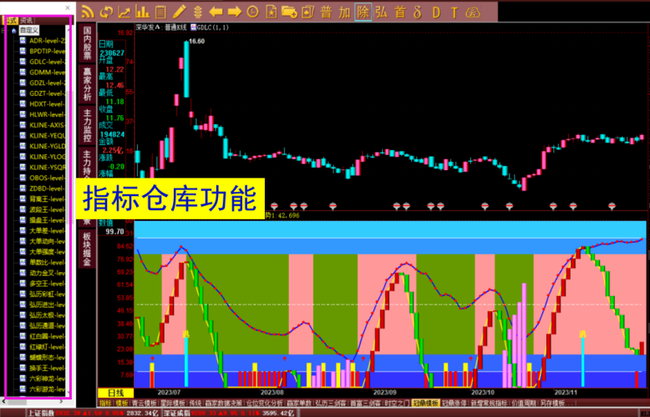650x417 pixels.
Task: Select the KLINE-YGLD indicator in tree
Action: 47,146
